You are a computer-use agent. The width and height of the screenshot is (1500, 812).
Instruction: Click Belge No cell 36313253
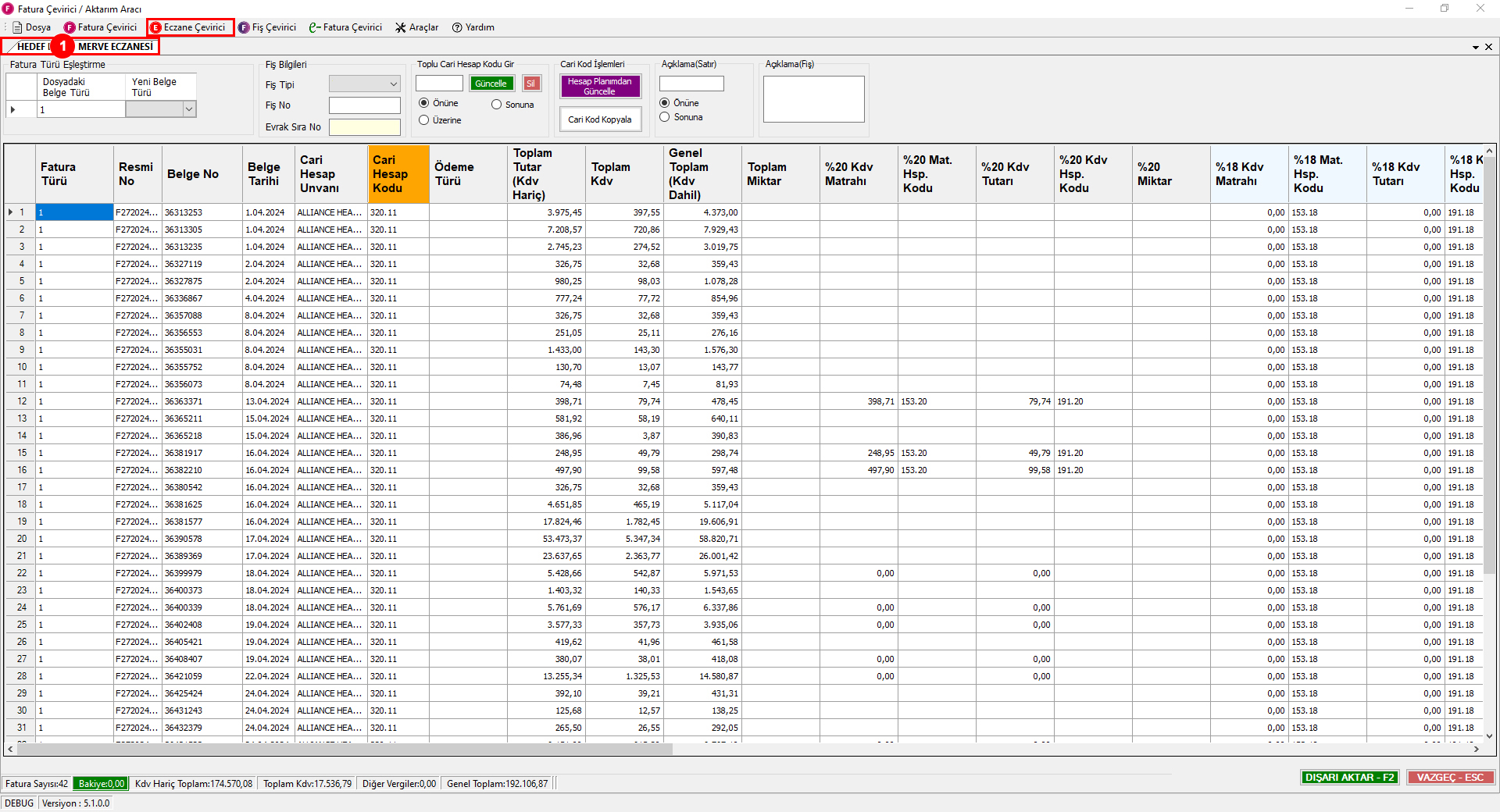(x=202, y=212)
